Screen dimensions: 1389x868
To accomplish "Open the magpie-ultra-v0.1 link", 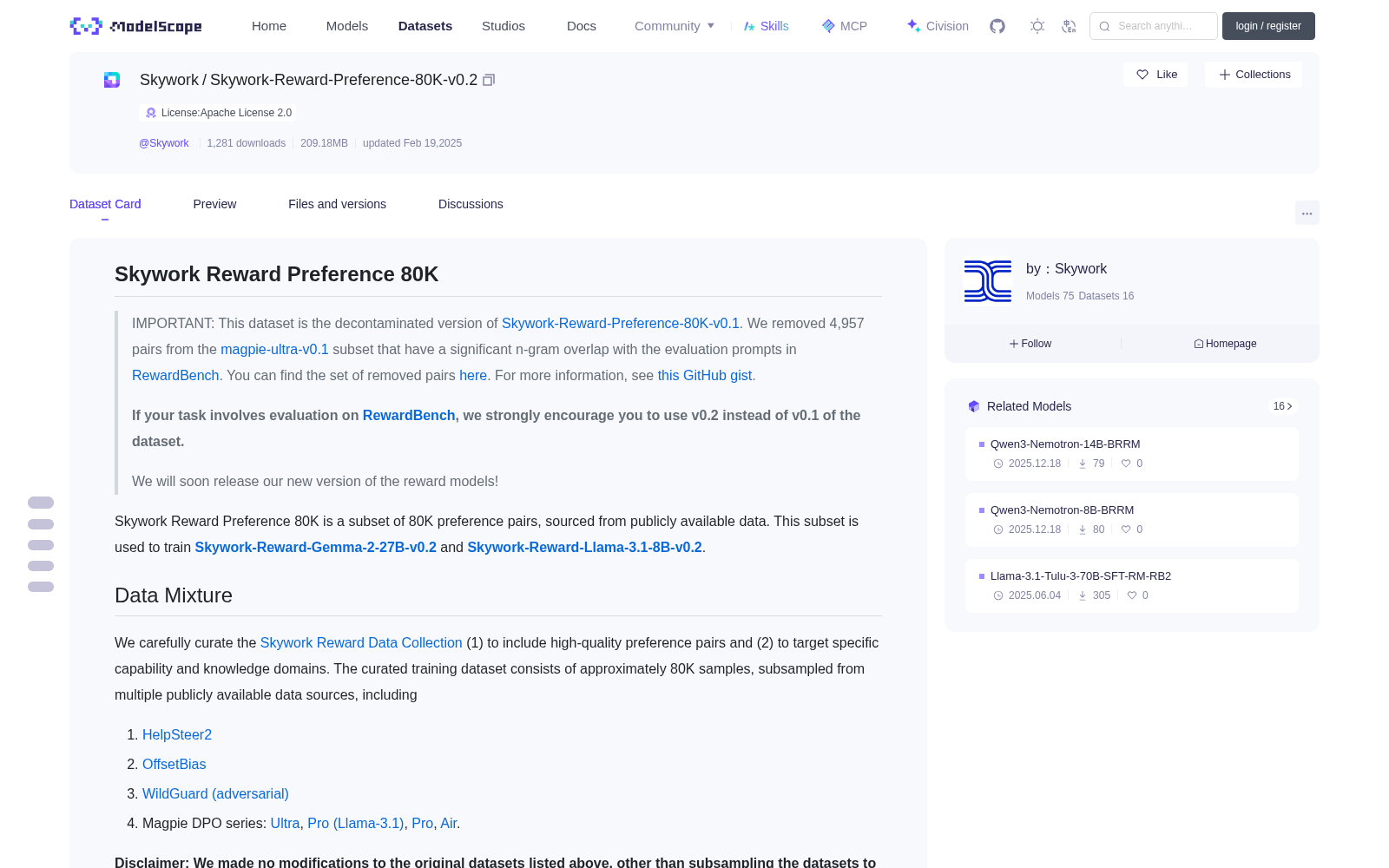I will 274,349.
